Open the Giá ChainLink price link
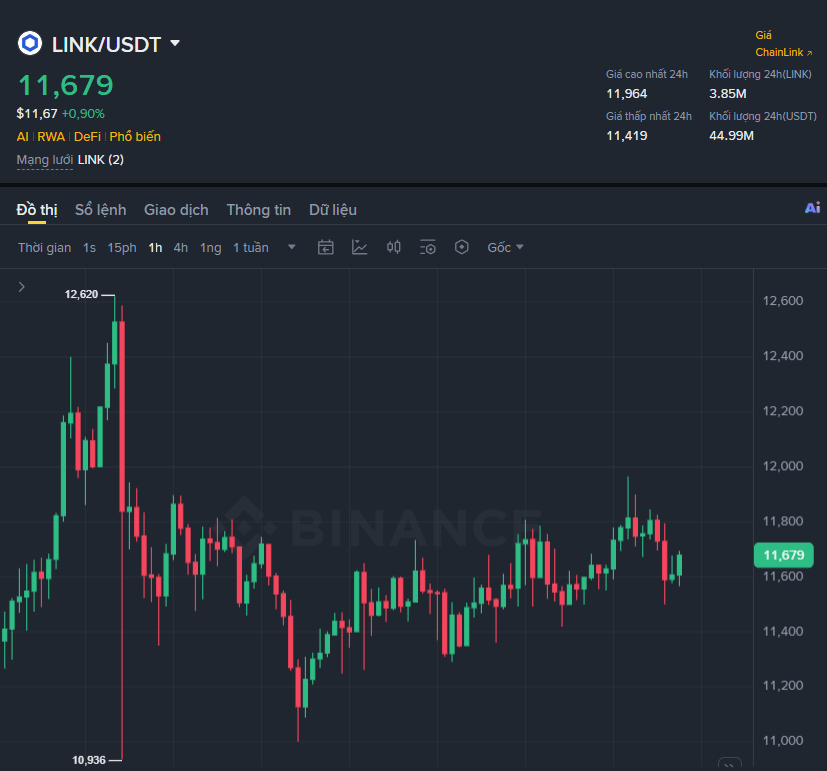Viewport: 827px width, 771px height. 783,44
